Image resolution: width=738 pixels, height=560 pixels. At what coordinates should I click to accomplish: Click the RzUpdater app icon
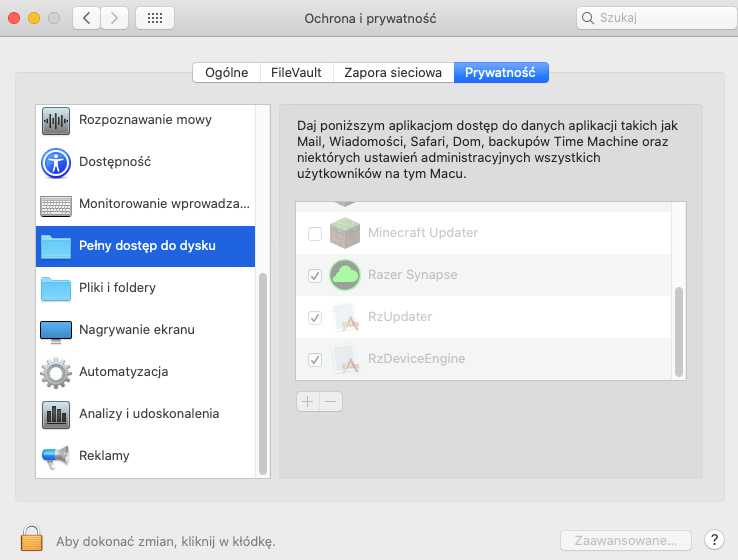coord(345,317)
